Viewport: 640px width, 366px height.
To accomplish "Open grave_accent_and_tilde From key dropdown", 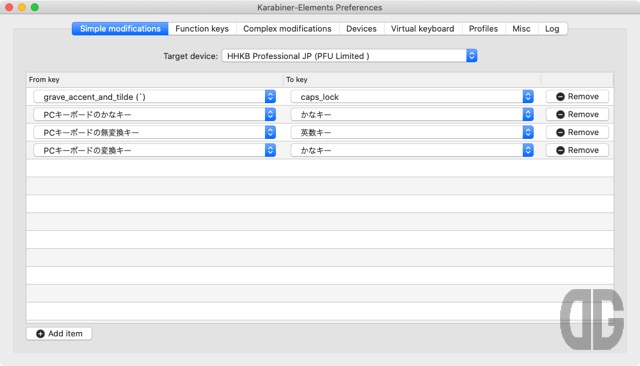I will 154,97.
